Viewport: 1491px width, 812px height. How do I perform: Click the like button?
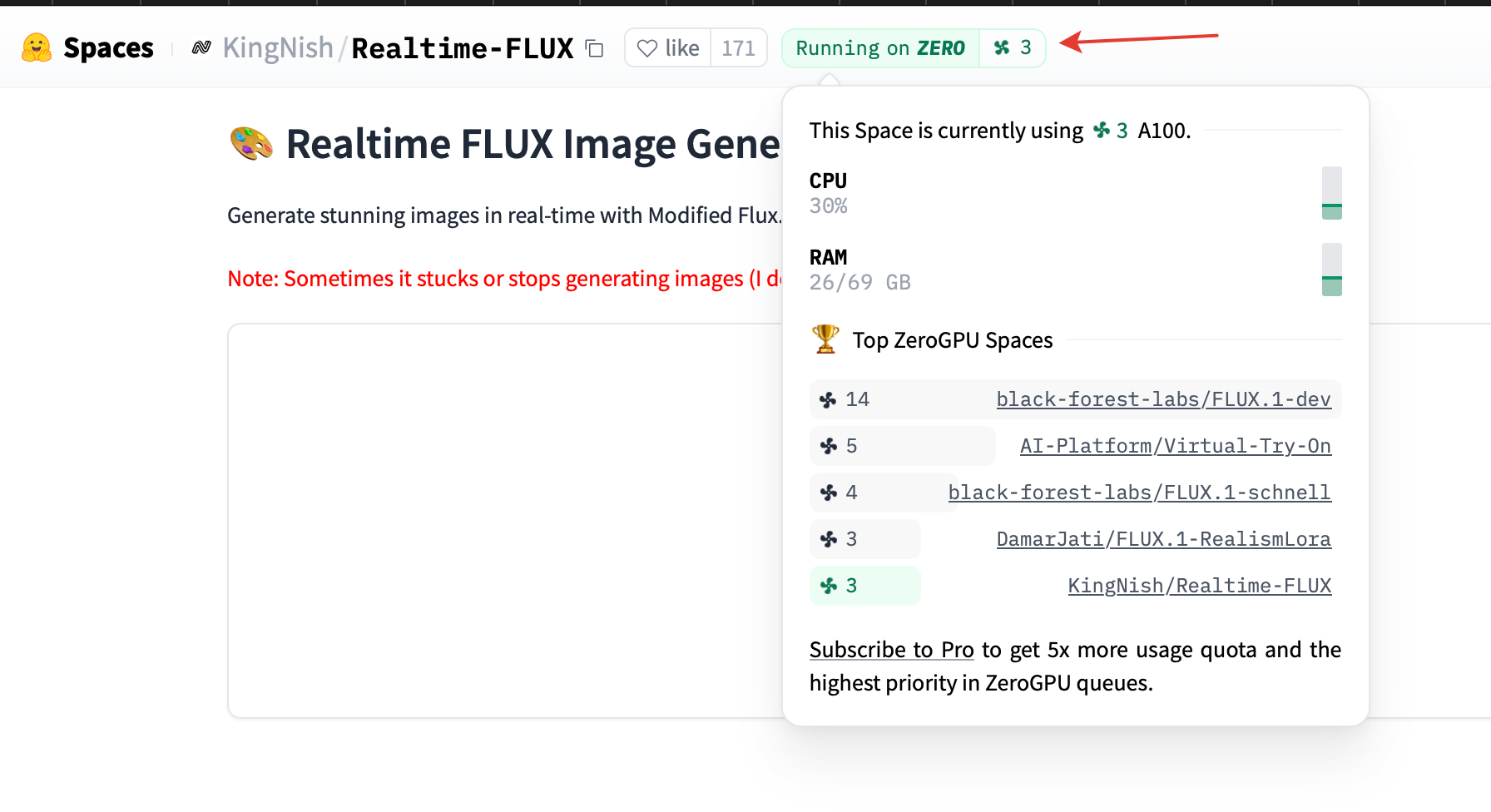[669, 48]
